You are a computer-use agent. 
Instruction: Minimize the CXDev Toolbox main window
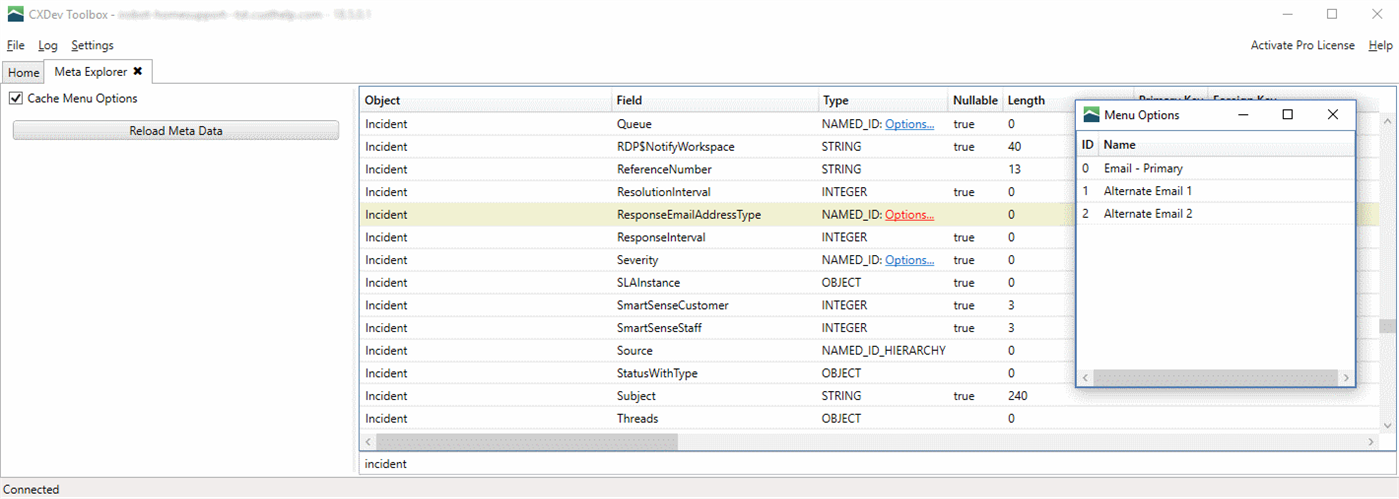[x=1286, y=14]
